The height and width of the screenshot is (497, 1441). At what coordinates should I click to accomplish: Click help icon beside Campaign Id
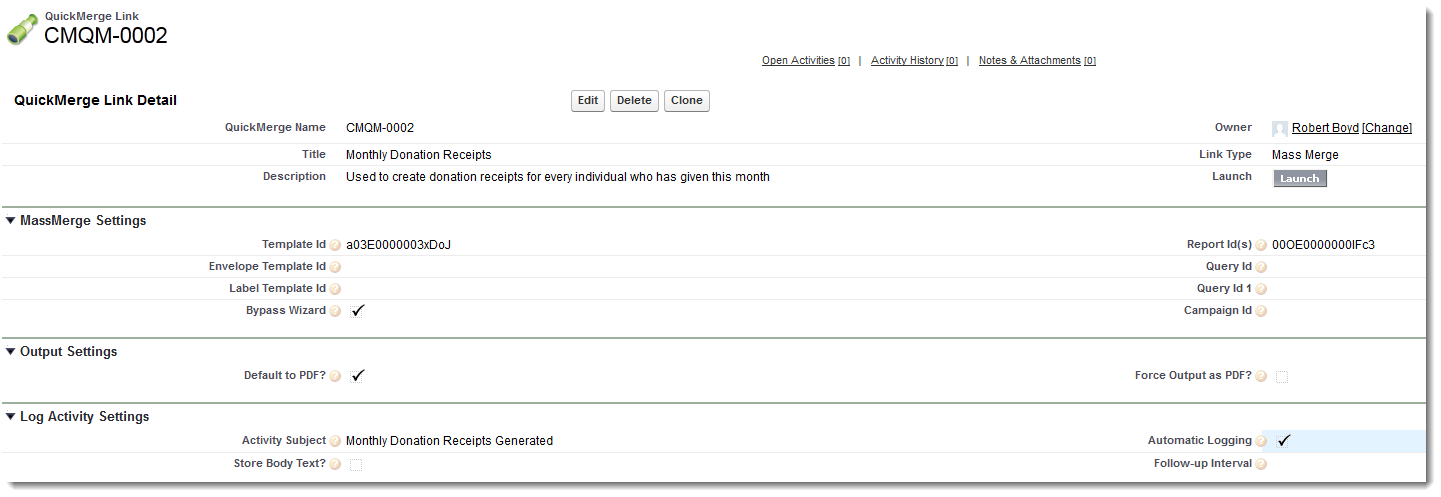coord(1262,311)
